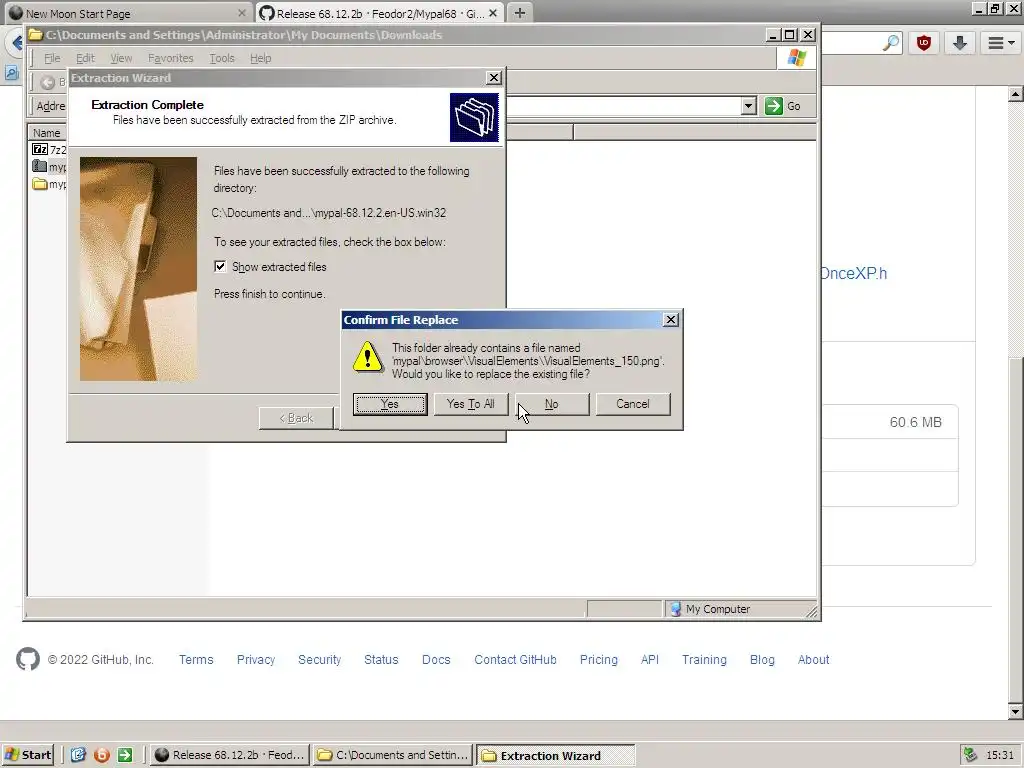
Task: Click the 60.6 MB file size text
Action: [x=916, y=423]
